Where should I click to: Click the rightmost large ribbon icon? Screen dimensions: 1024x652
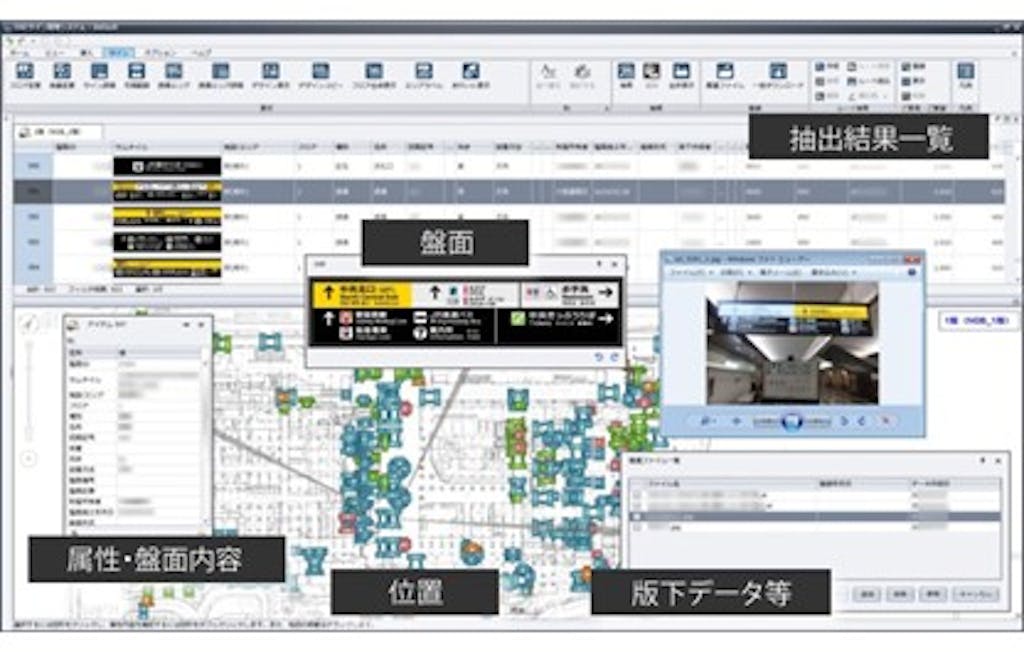click(x=965, y=71)
